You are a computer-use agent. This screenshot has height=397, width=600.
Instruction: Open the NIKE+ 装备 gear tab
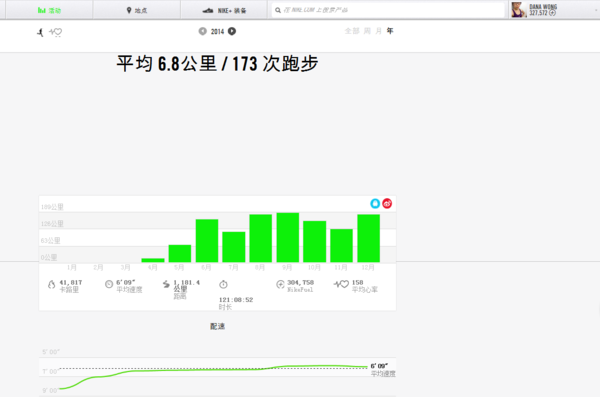(x=224, y=10)
